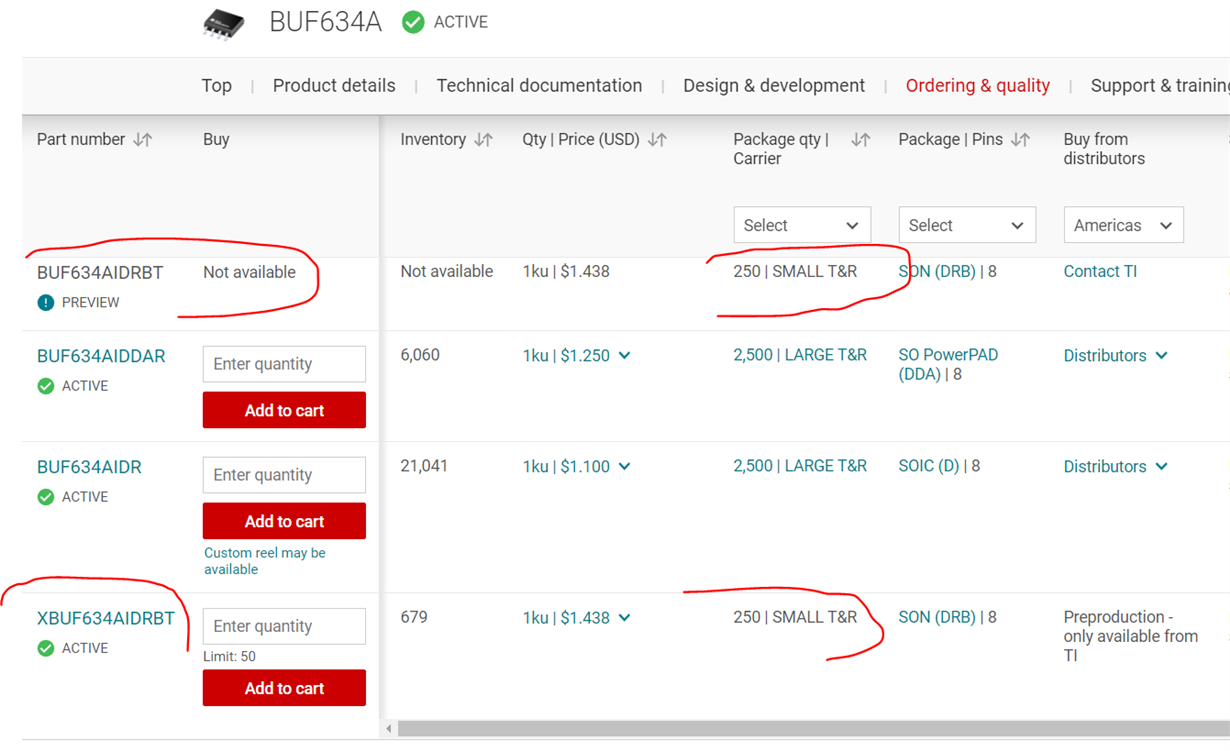Expand the XBUF634AIDRBT $1.438 price chevron
This screenshot has height=751, width=1230.
[x=624, y=618]
